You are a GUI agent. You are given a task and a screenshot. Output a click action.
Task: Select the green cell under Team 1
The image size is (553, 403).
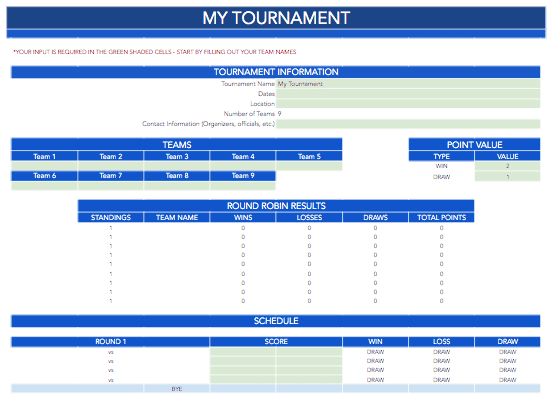(44, 166)
